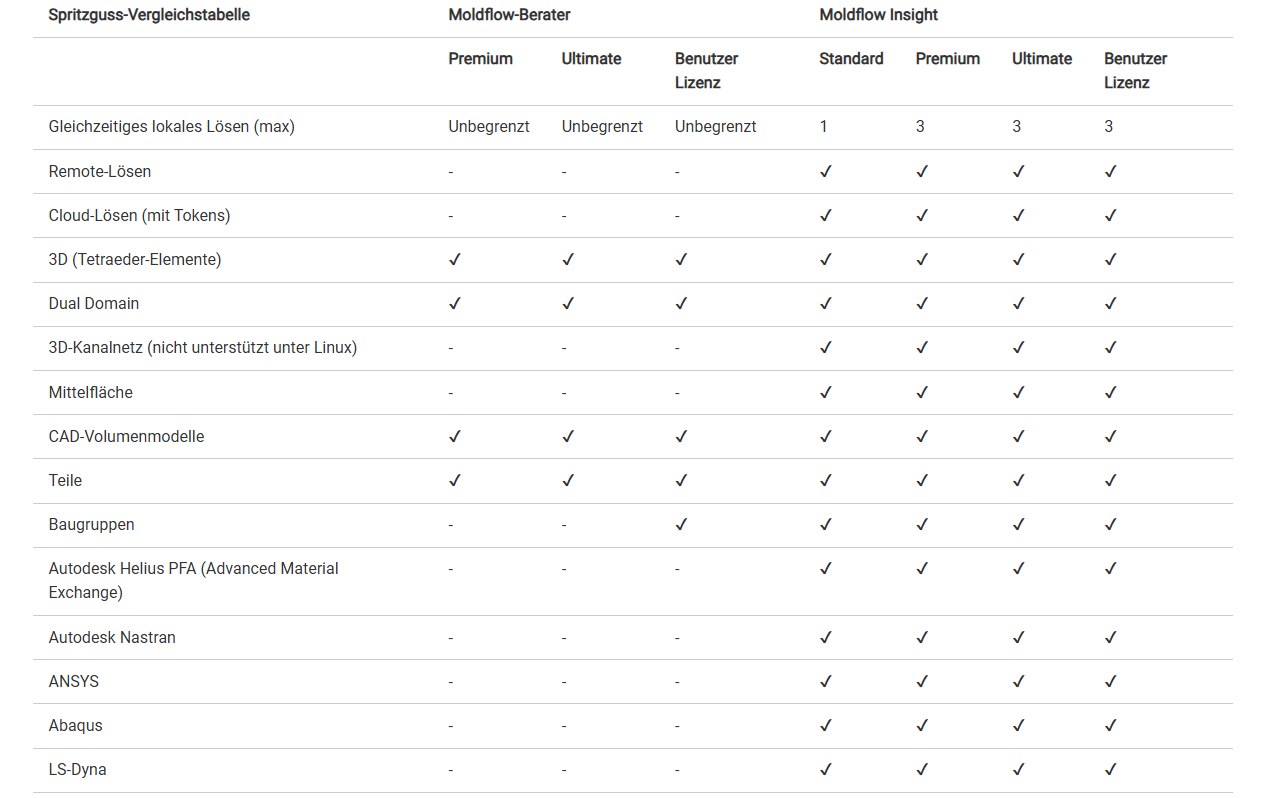Click the first Unbegrenzt value under Moldflow-Berater Premium

tap(488, 127)
